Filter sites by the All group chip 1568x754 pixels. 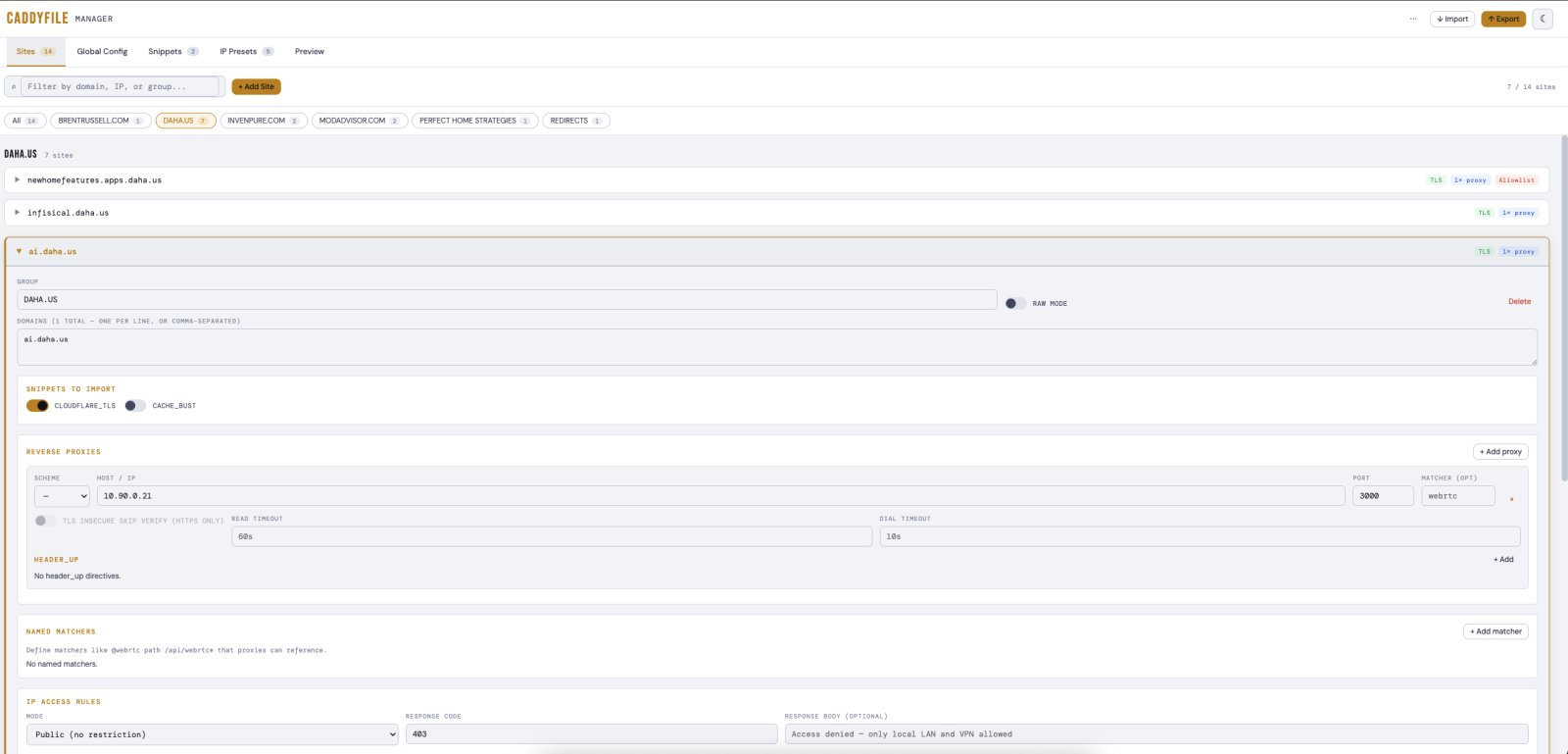coord(25,121)
